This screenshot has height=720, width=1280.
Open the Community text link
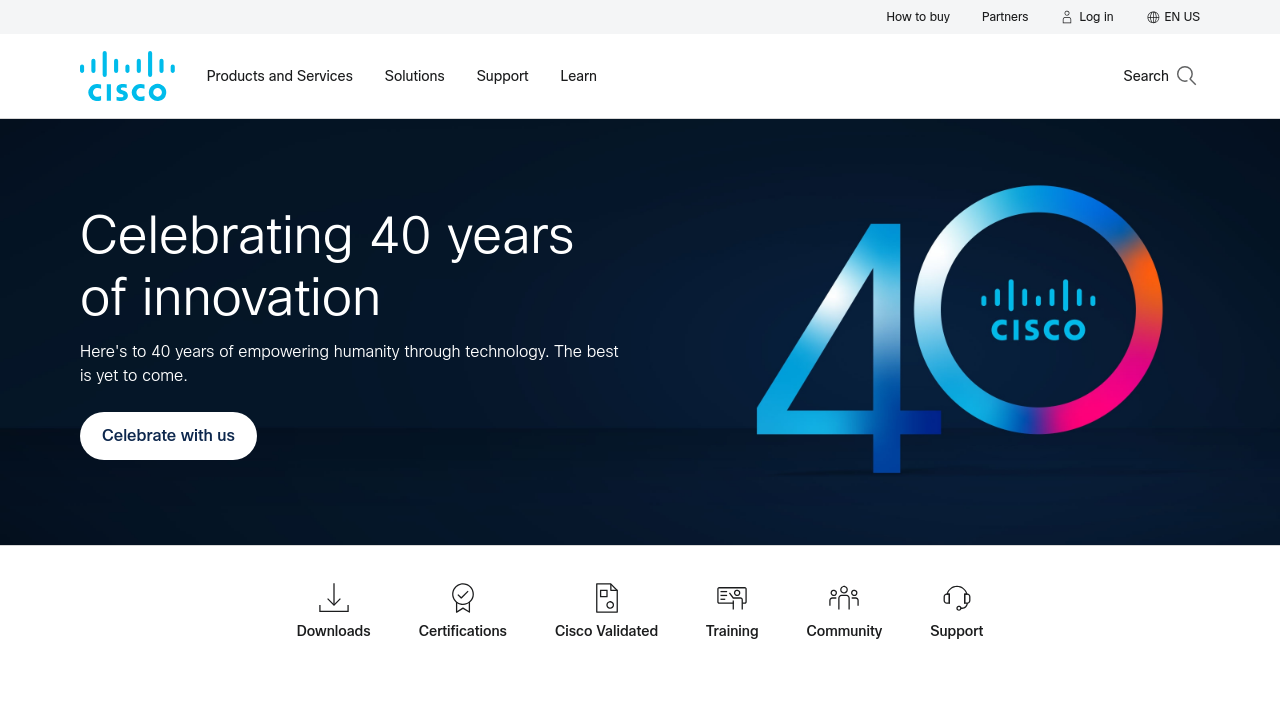click(x=844, y=631)
